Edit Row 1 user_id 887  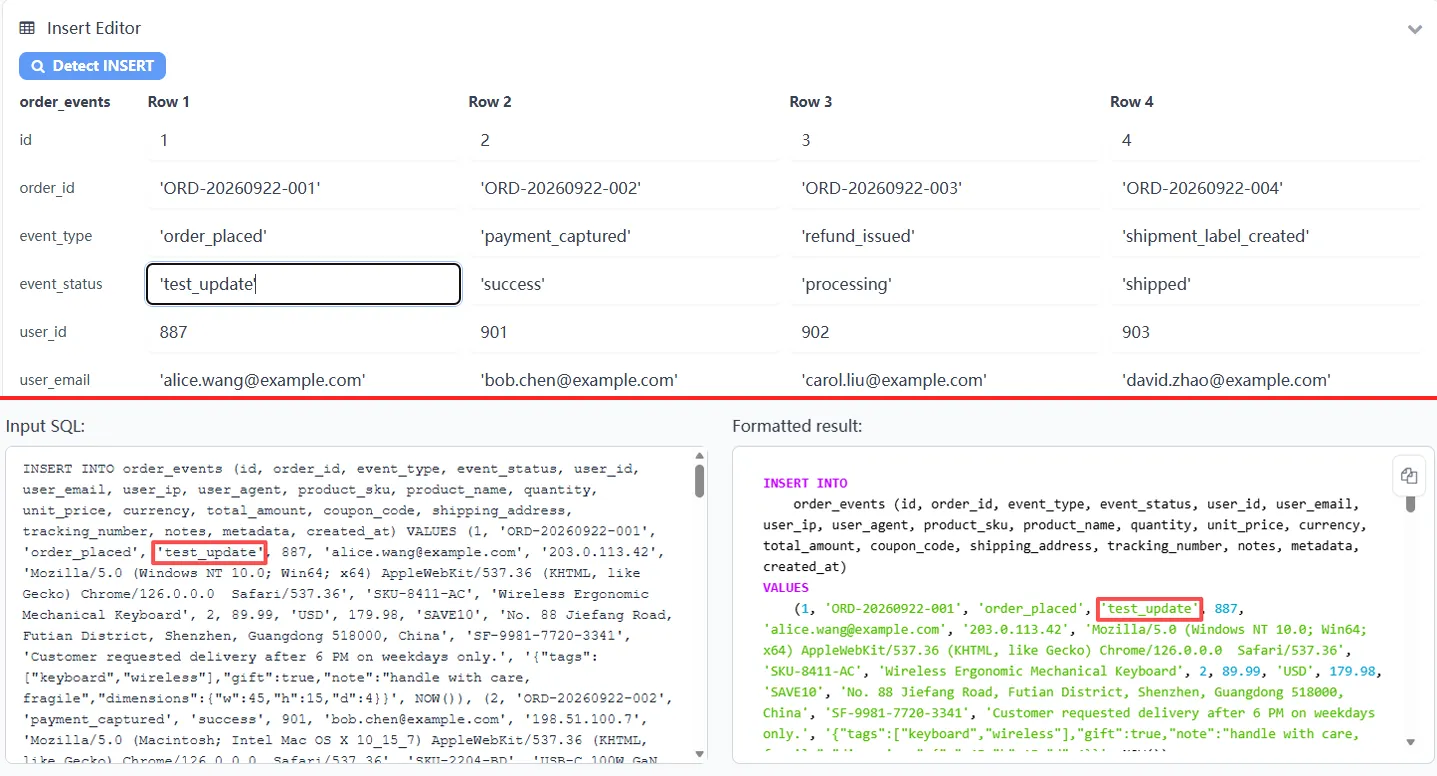304,332
